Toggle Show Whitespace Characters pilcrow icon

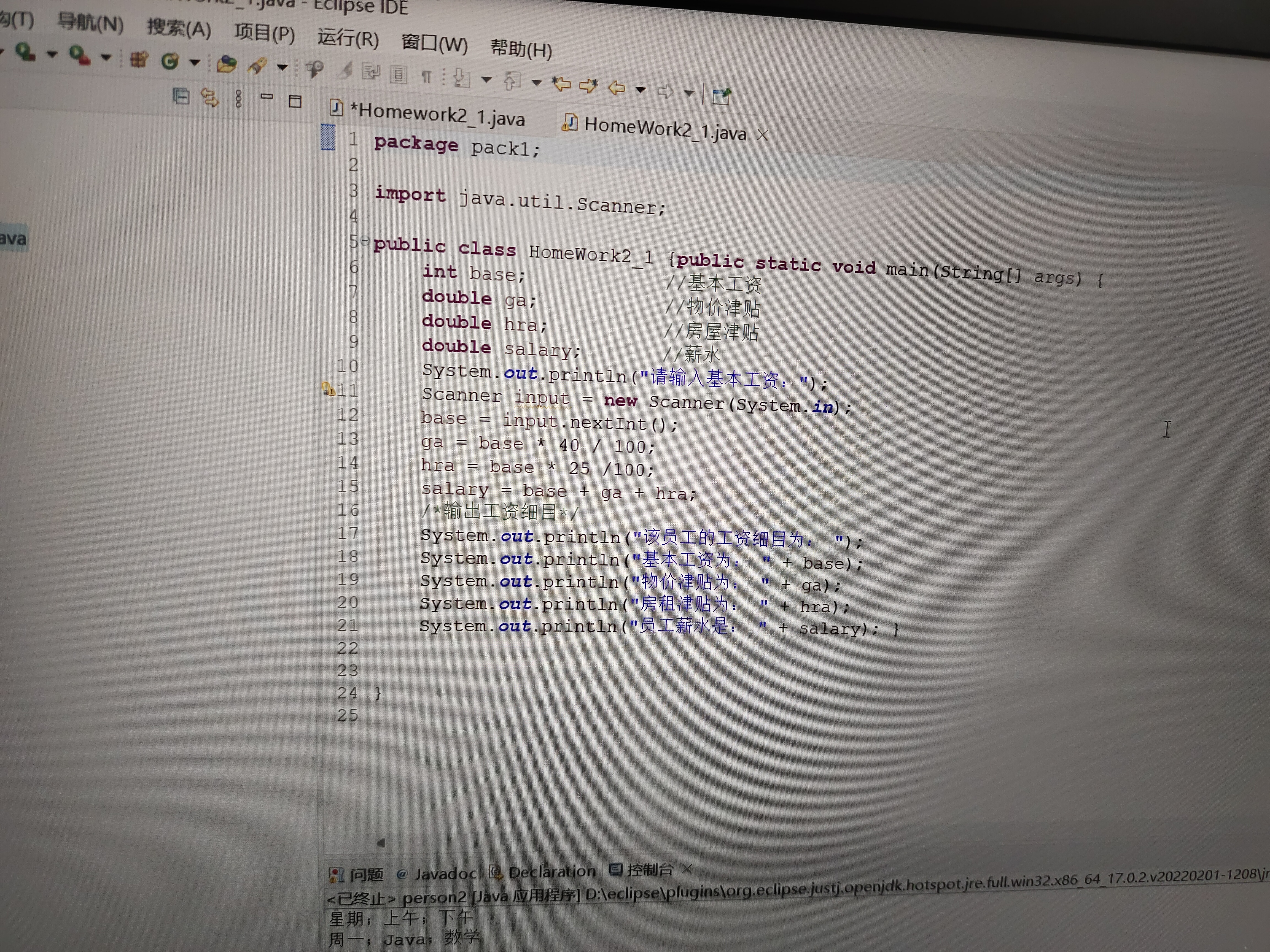click(x=426, y=76)
